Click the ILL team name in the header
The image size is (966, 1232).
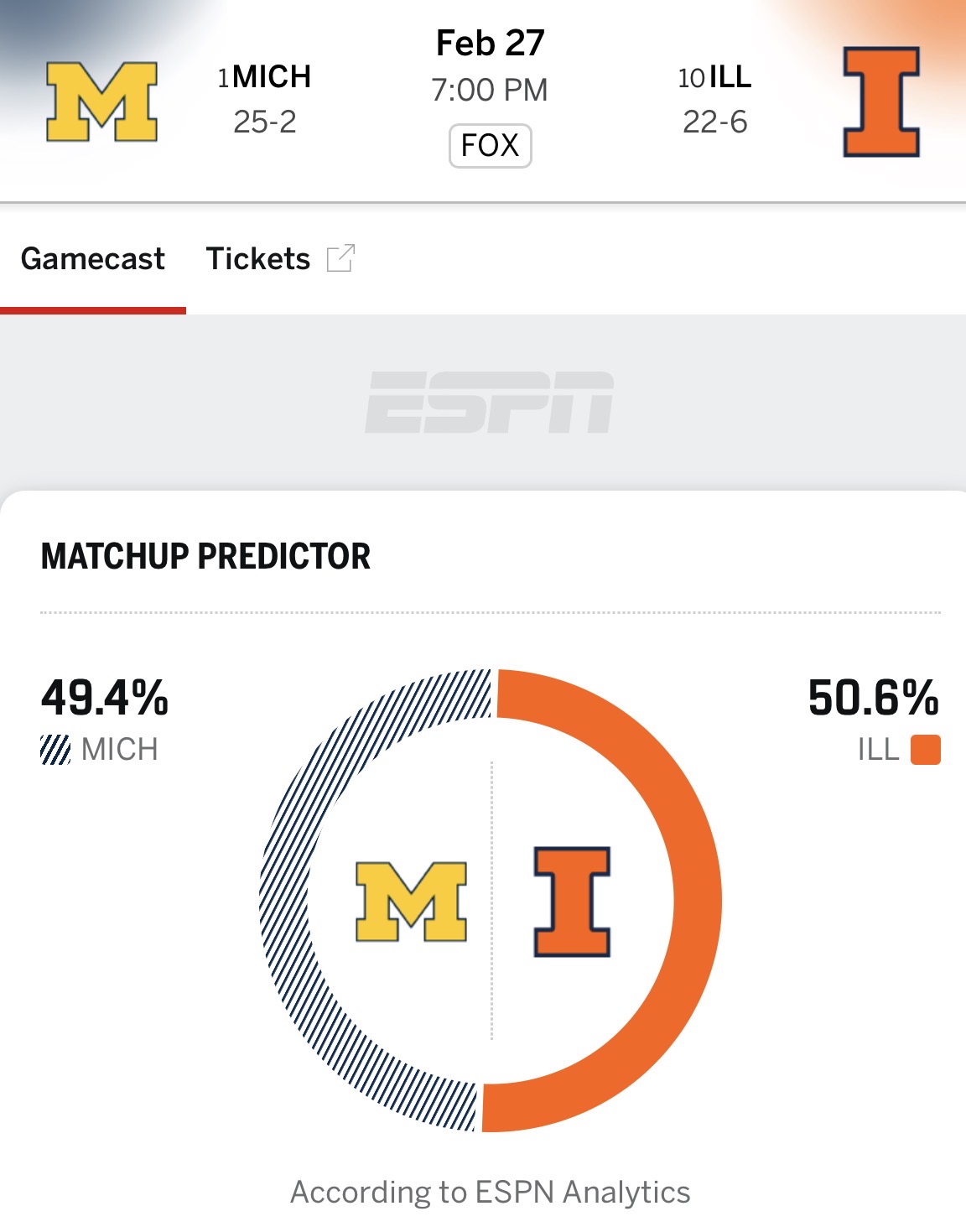coord(730,77)
